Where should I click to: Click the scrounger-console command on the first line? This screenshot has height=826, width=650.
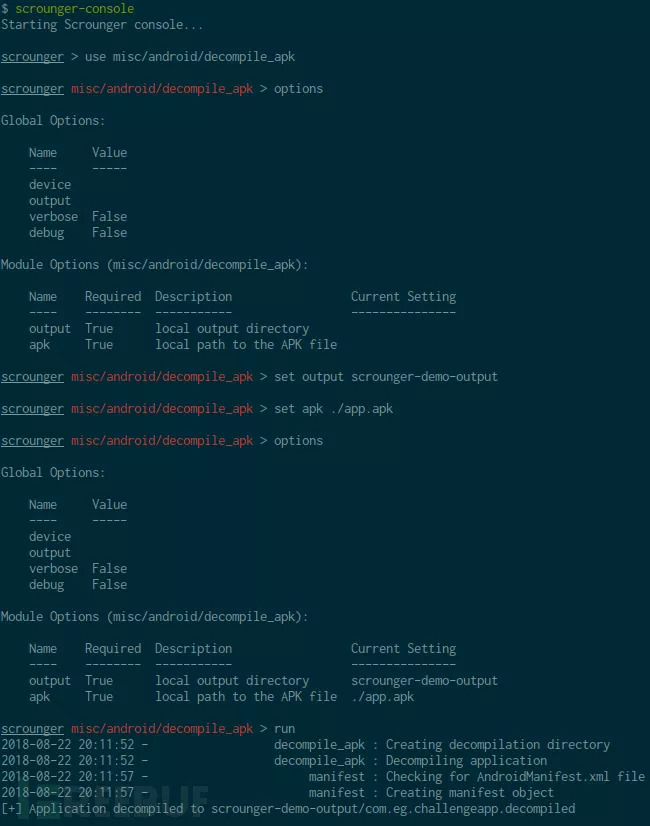[74, 8]
